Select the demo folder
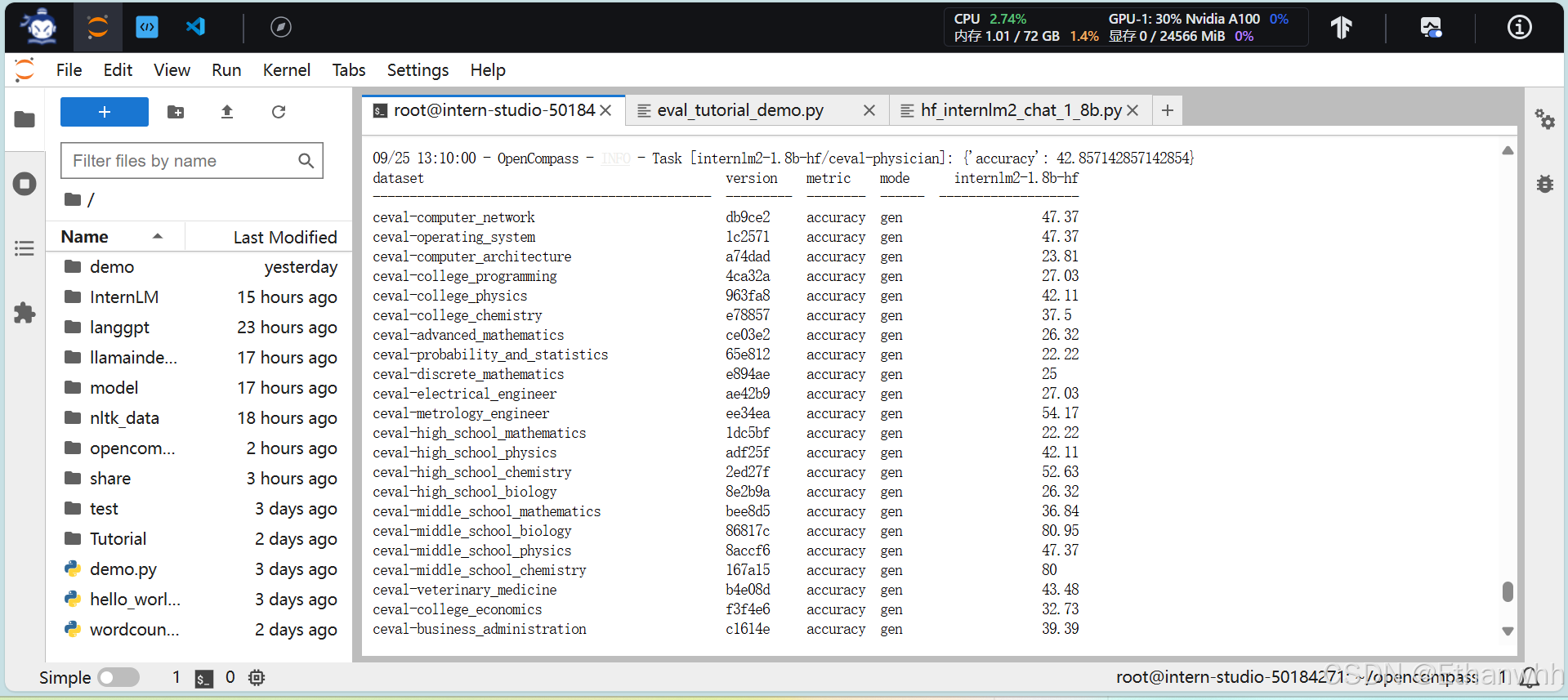The image size is (1568, 700). pyautogui.click(x=199, y=267)
